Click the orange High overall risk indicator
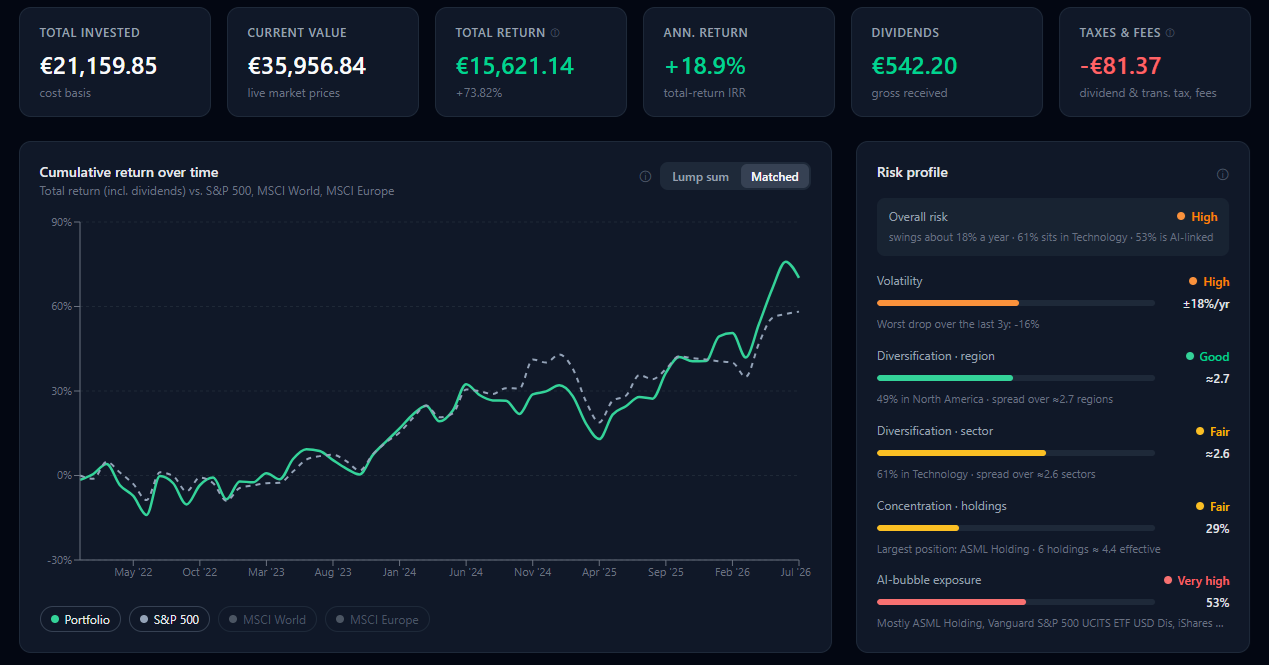Image resolution: width=1269 pixels, height=665 pixels. (x=1197, y=216)
